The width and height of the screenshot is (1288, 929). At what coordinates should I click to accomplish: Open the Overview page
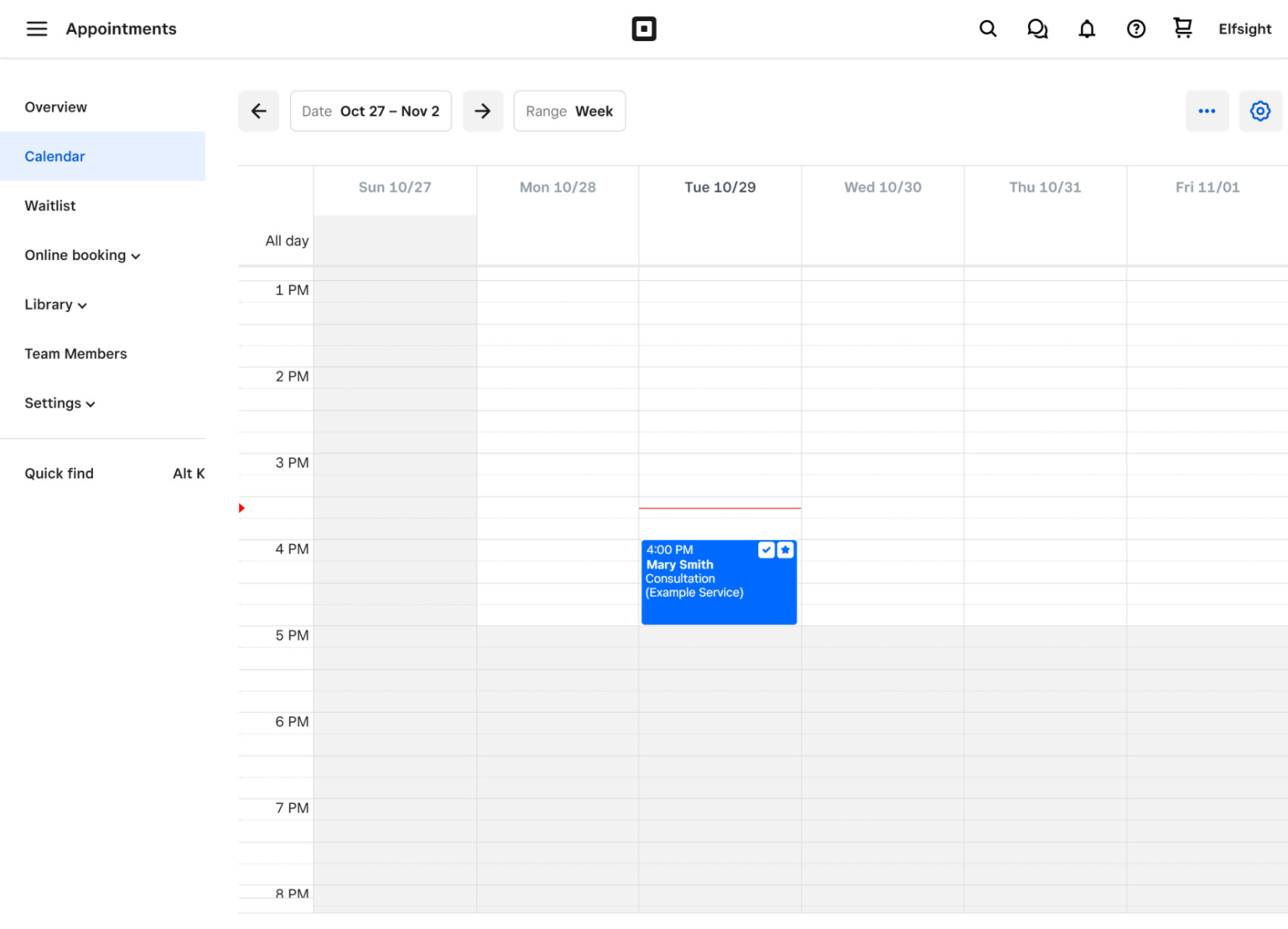55,106
